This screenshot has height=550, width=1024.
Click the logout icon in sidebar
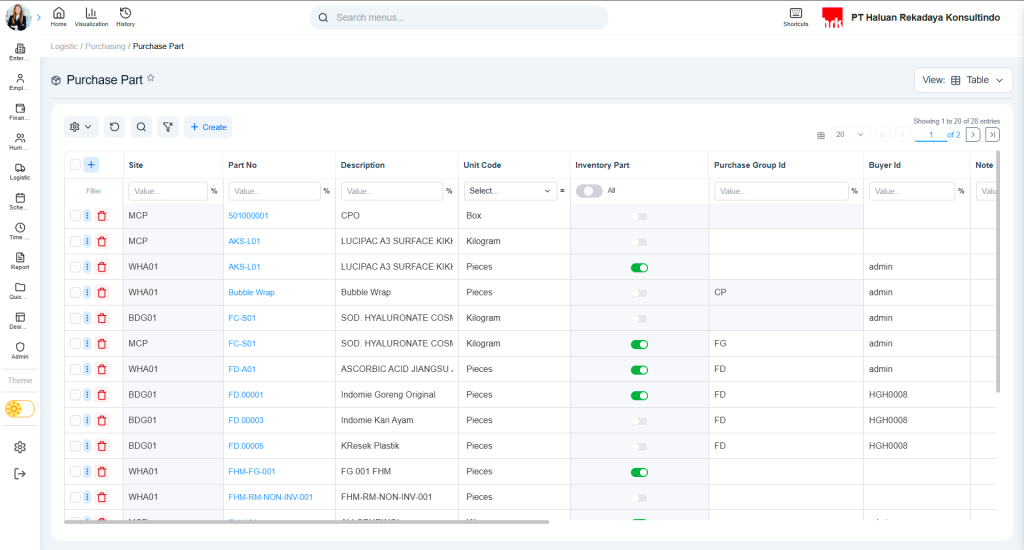pos(20,474)
